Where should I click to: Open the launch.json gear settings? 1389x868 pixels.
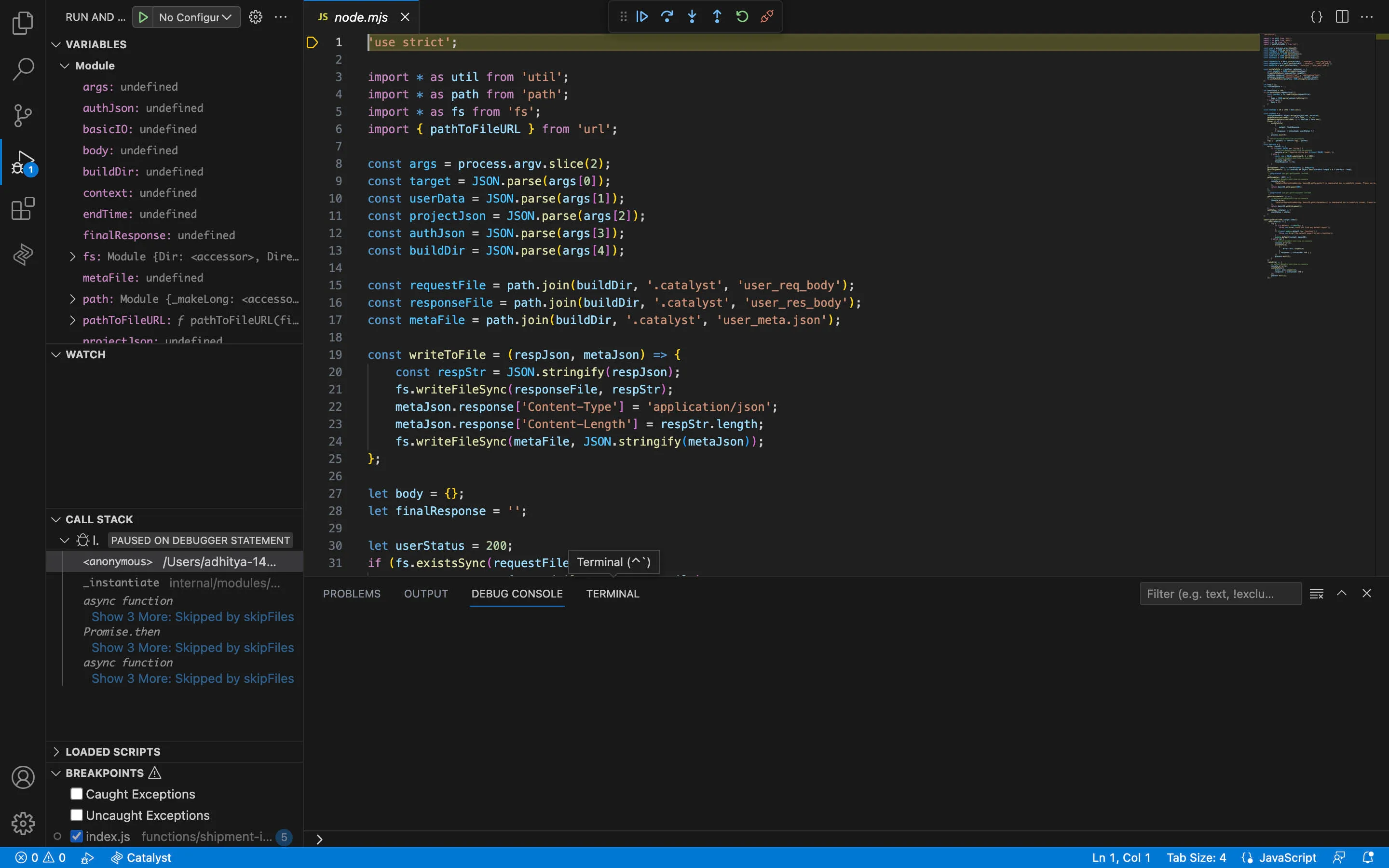click(x=256, y=17)
